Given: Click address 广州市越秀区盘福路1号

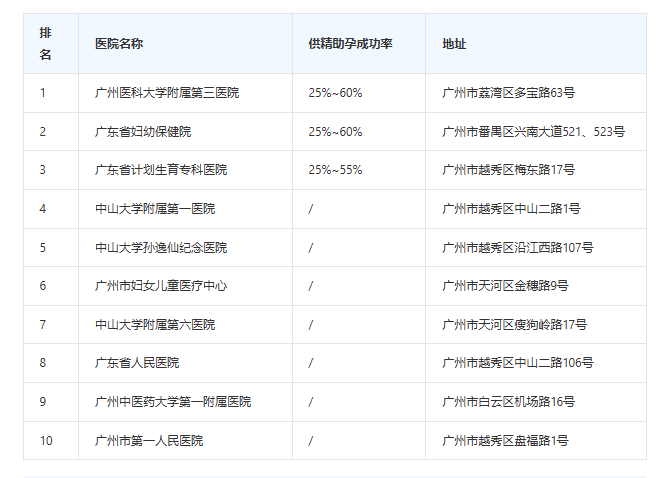Looking at the screenshot, I should 505,440.
